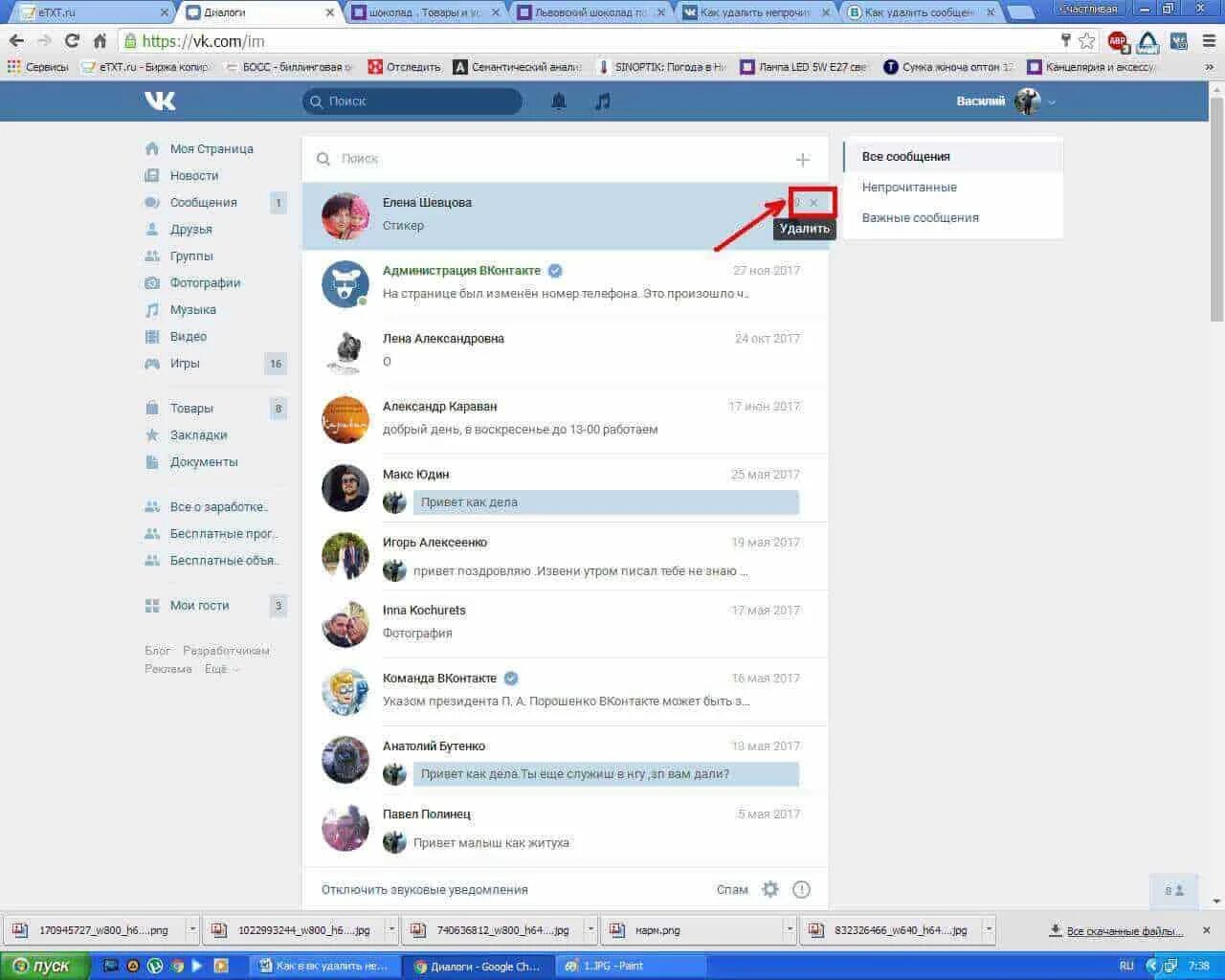Viewport: 1225px width, 980px height.
Task: Open dropdown for 1022993244_w800 download
Action: click(391, 929)
